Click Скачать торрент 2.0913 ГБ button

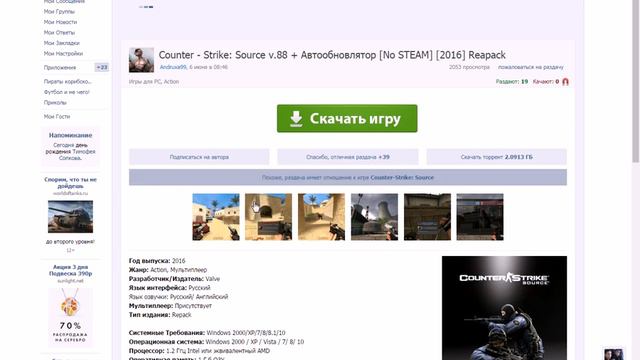tap(496, 157)
